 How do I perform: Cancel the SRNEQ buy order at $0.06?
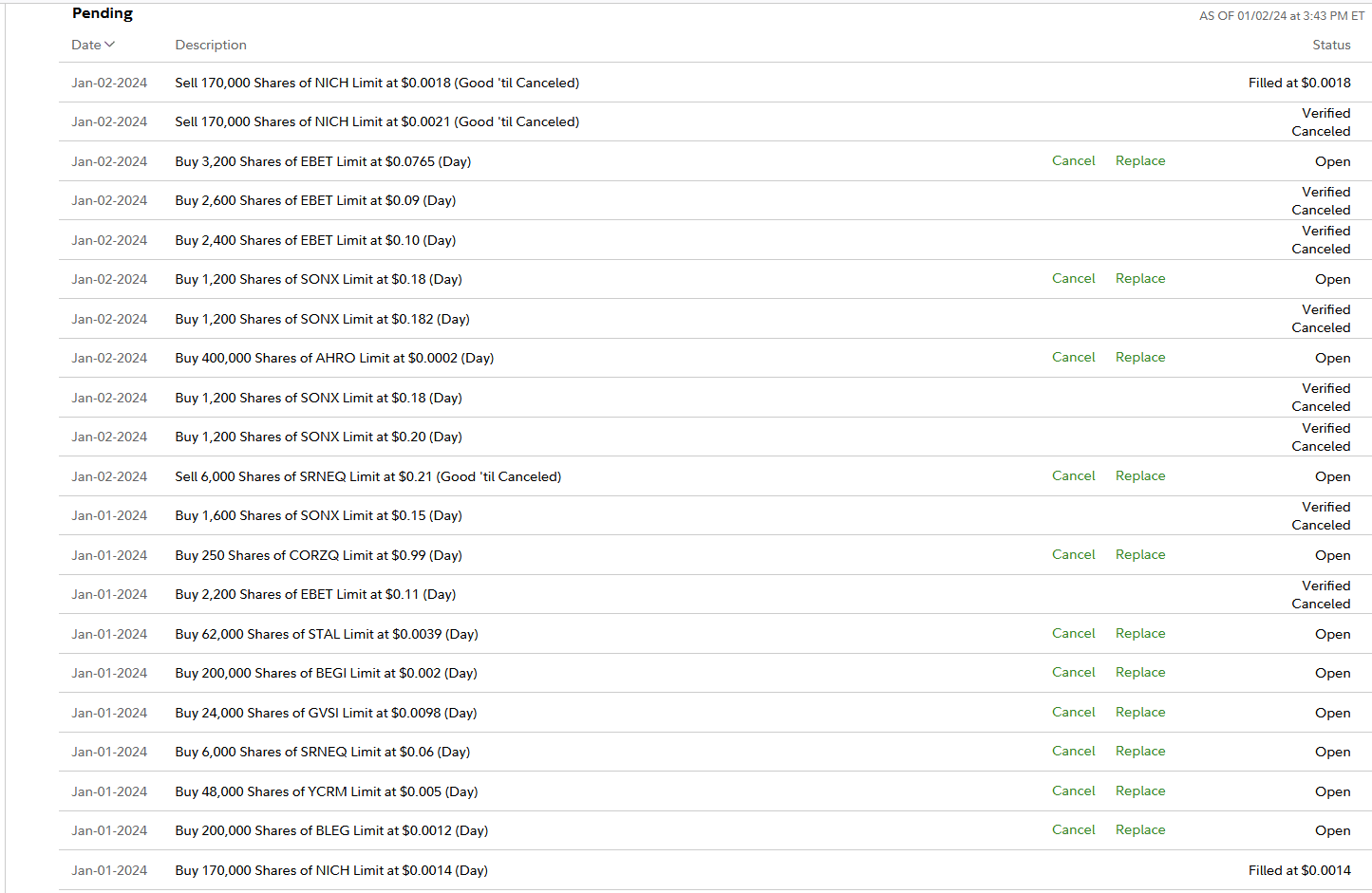[x=1073, y=751]
